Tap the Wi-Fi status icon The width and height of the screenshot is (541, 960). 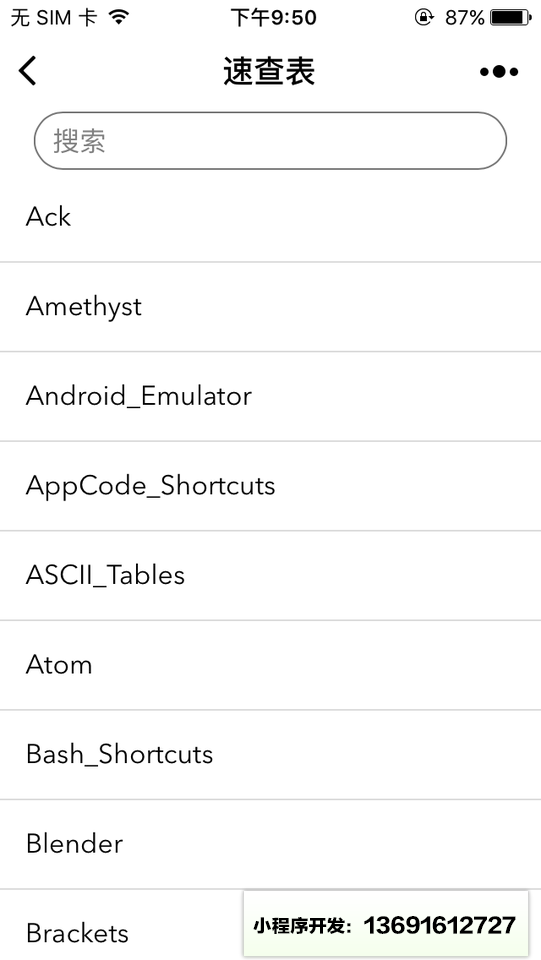(x=119, y=18)
